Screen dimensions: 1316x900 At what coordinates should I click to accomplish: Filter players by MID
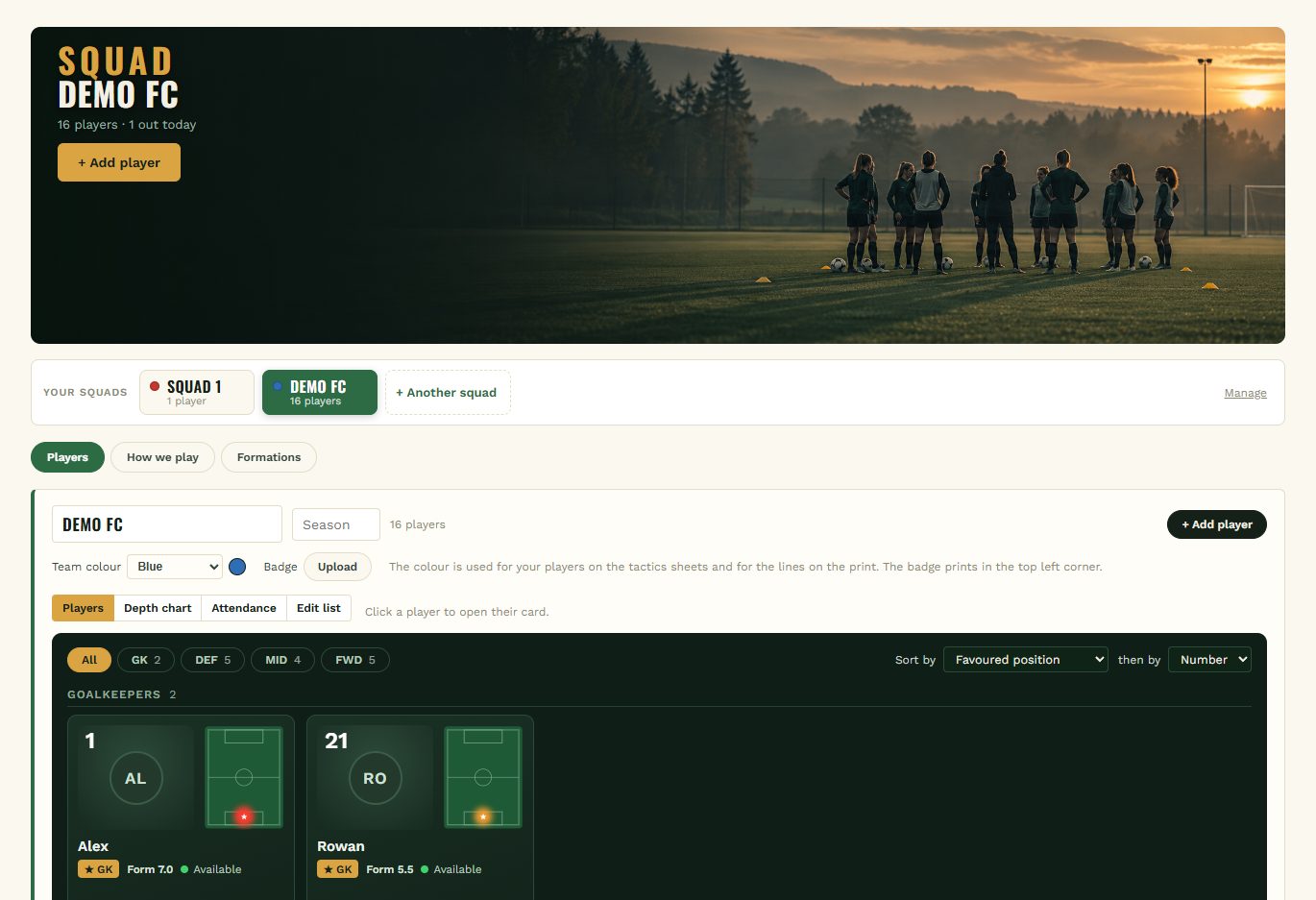pyautogui.click(x=282, y=660)
